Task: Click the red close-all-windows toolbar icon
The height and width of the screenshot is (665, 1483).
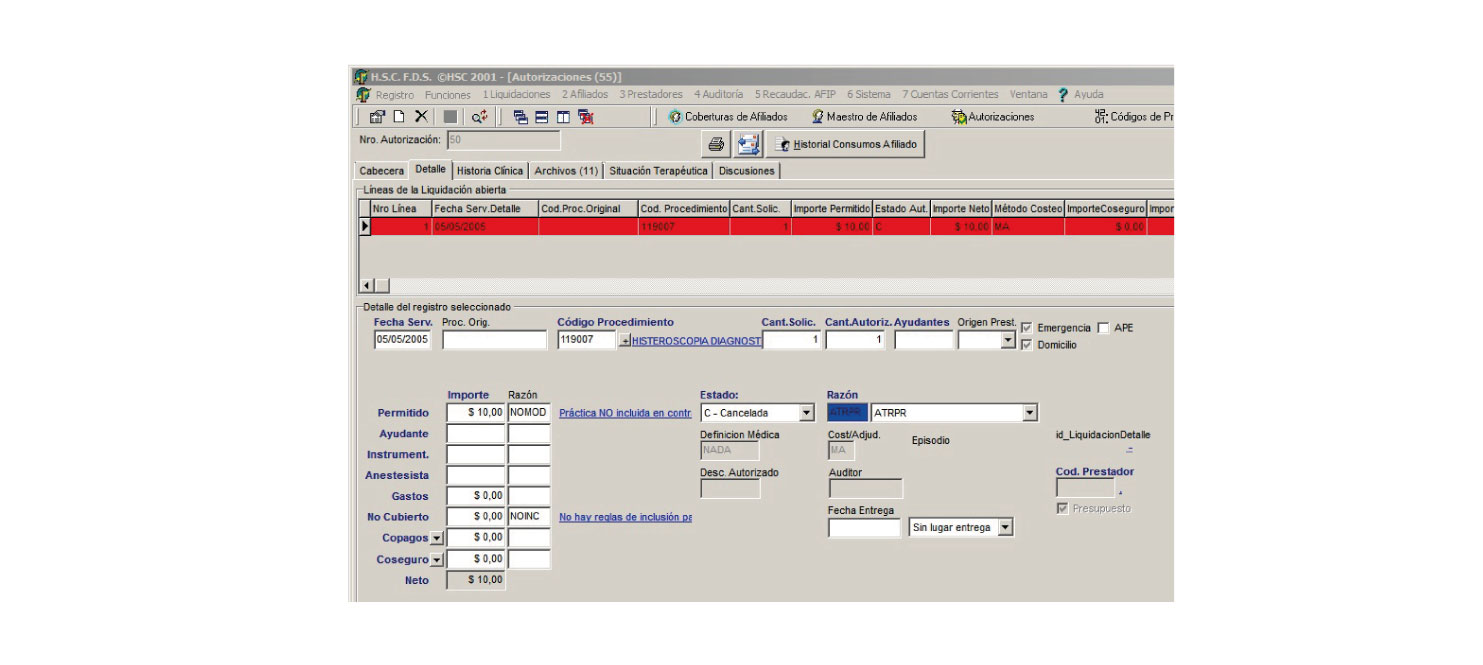Action: point(586,117)
